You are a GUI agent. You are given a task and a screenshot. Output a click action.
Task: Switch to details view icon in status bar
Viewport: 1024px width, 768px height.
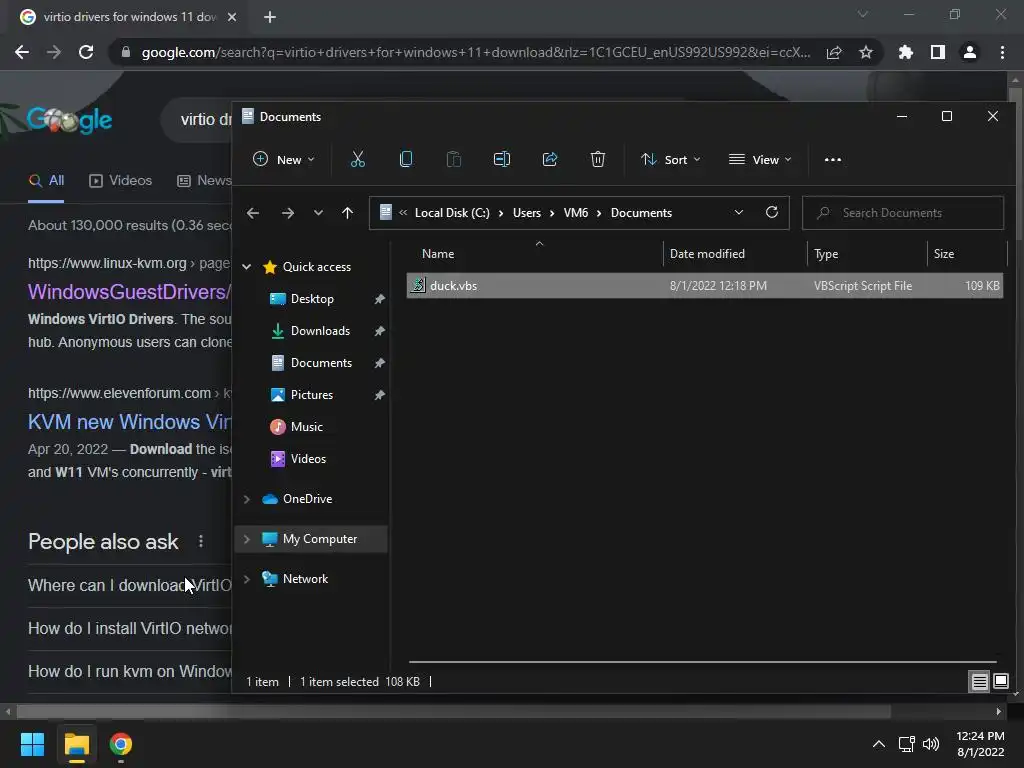coord(979,682)
